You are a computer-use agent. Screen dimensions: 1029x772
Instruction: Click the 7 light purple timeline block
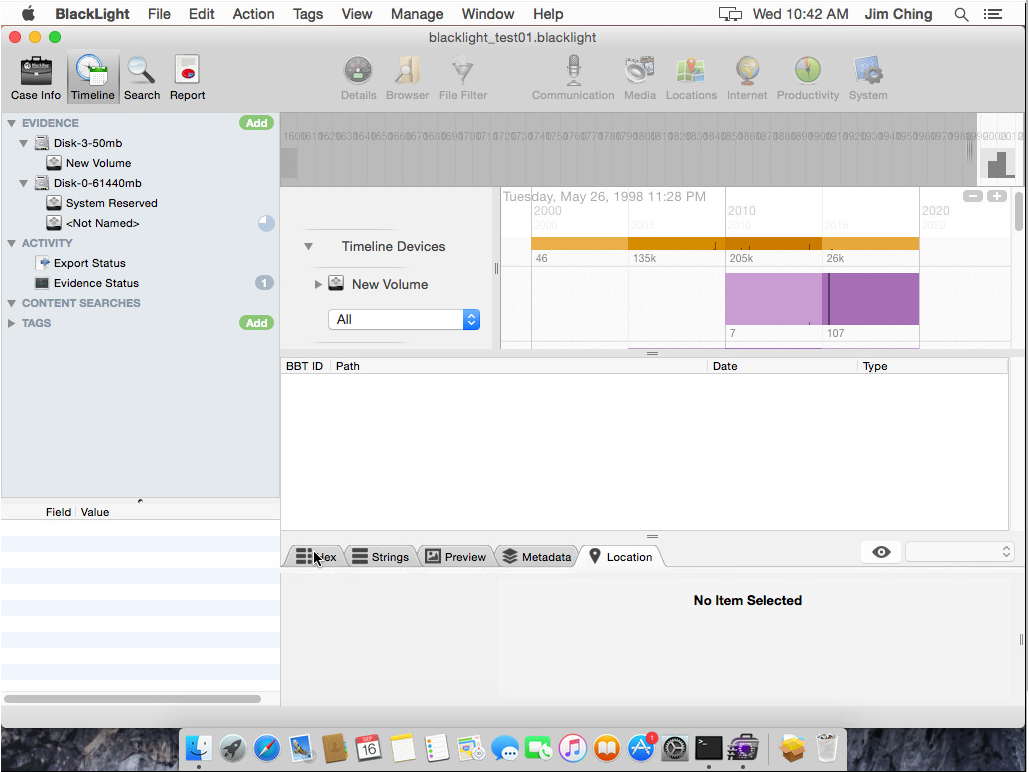click(773, 299)
